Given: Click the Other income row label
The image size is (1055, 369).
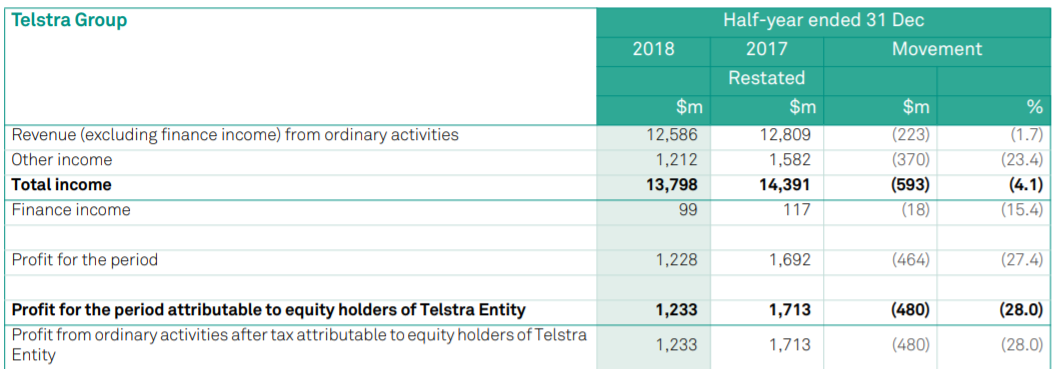Looking at the screenshot, I should coord(62,160).
